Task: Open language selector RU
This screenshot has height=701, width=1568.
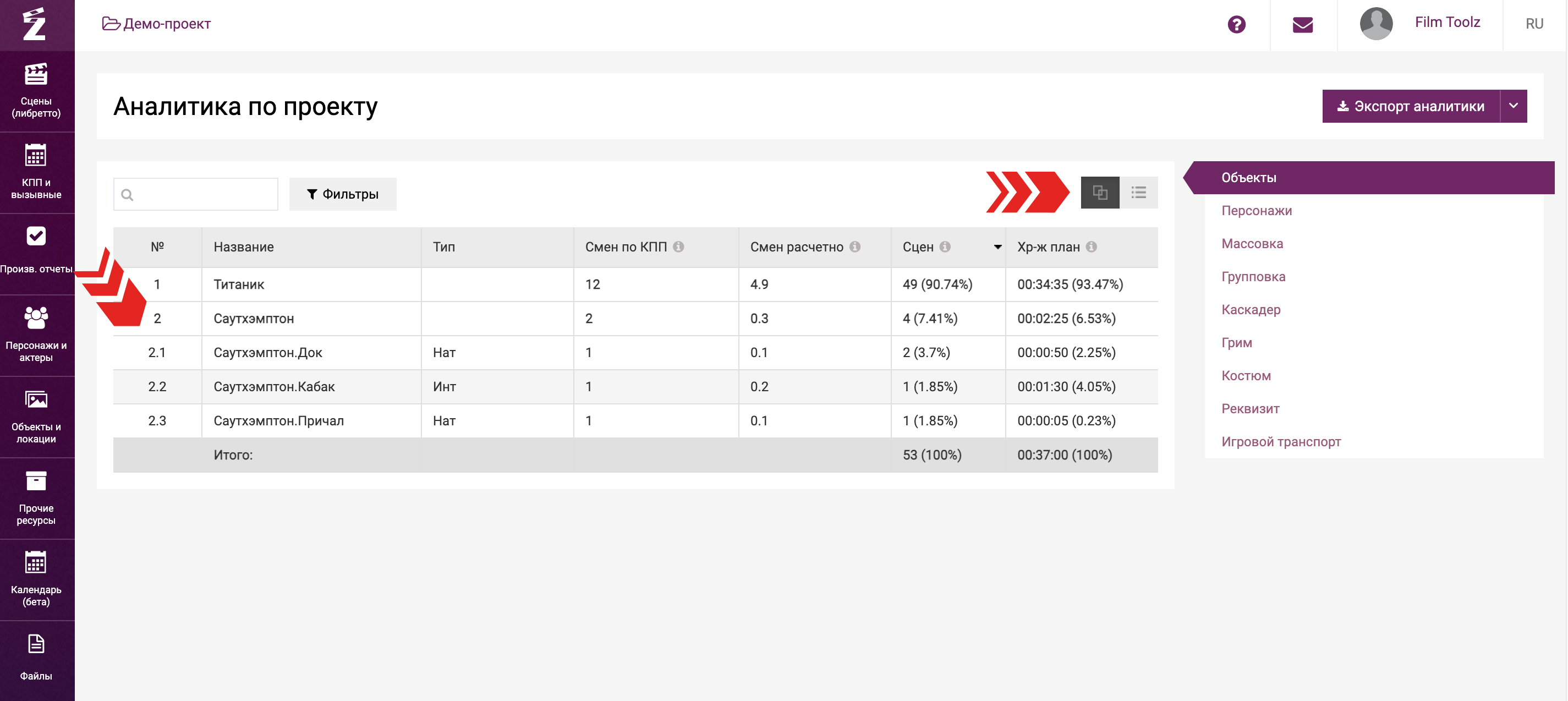Action: [1534, 24]
